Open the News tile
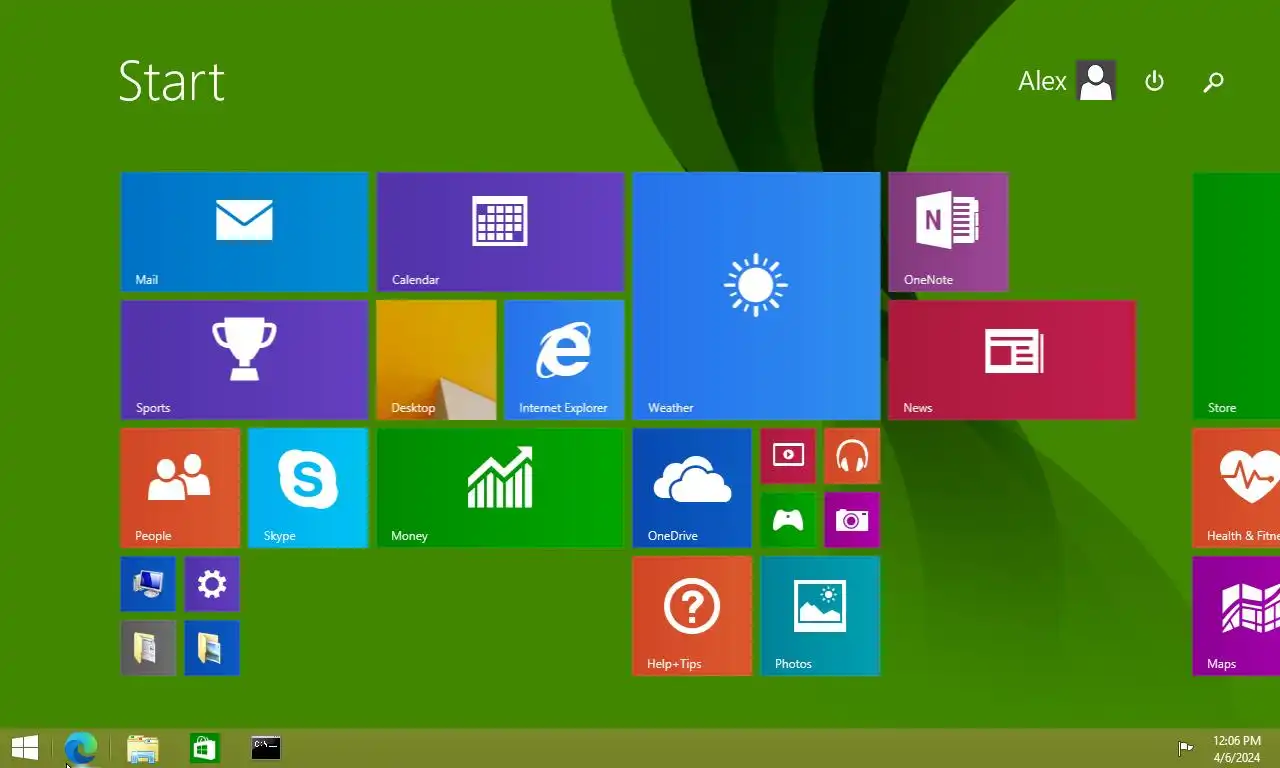 (1012, 360)
